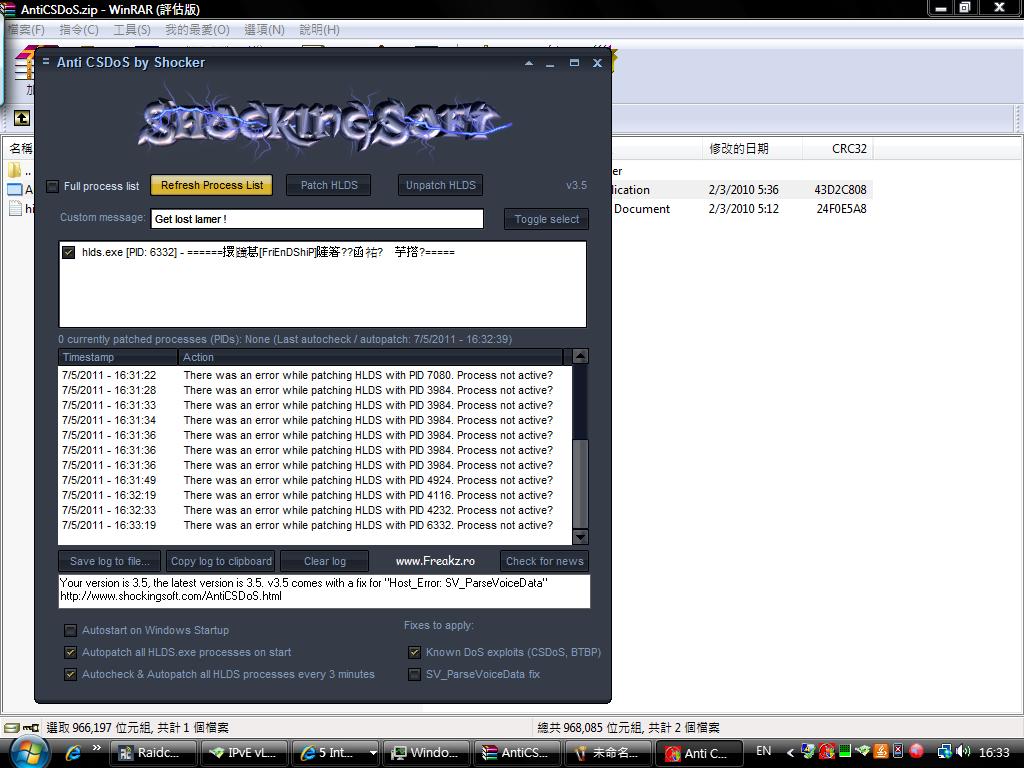The image size is (1024, 768).
Task: Select log entry for PID 4924
Action: 314,480
